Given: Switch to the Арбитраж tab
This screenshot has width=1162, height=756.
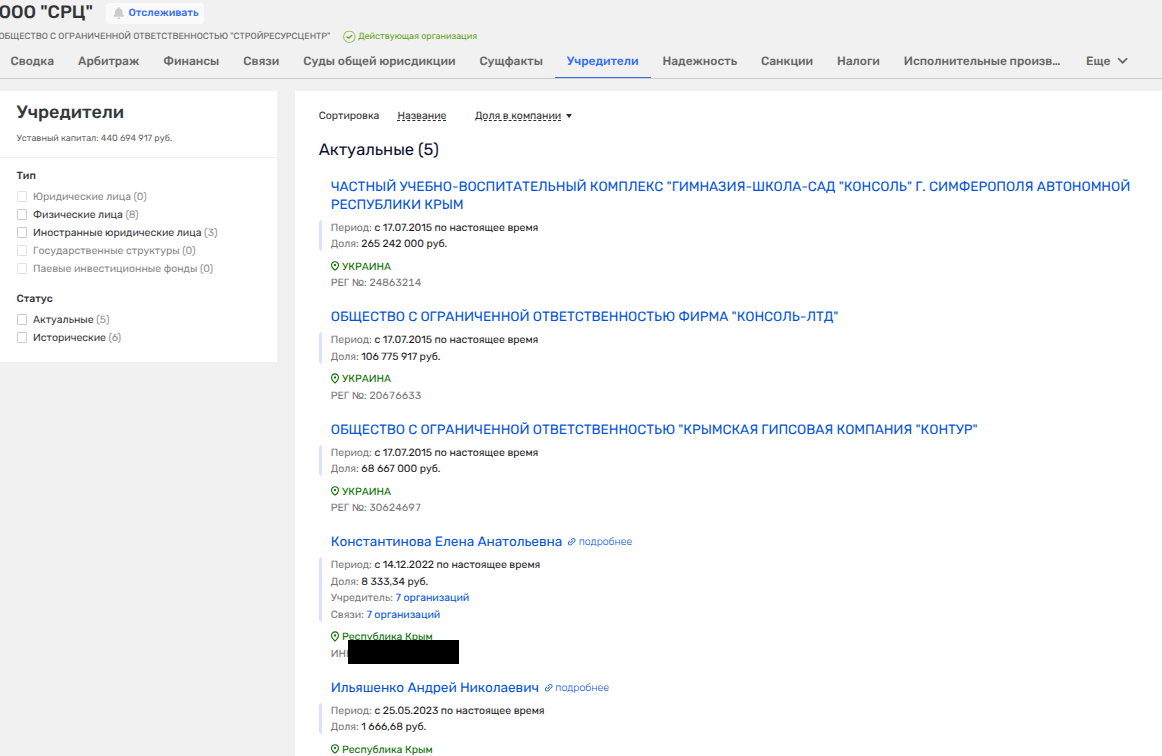Looking at the screenshot, I should (108, 61).
